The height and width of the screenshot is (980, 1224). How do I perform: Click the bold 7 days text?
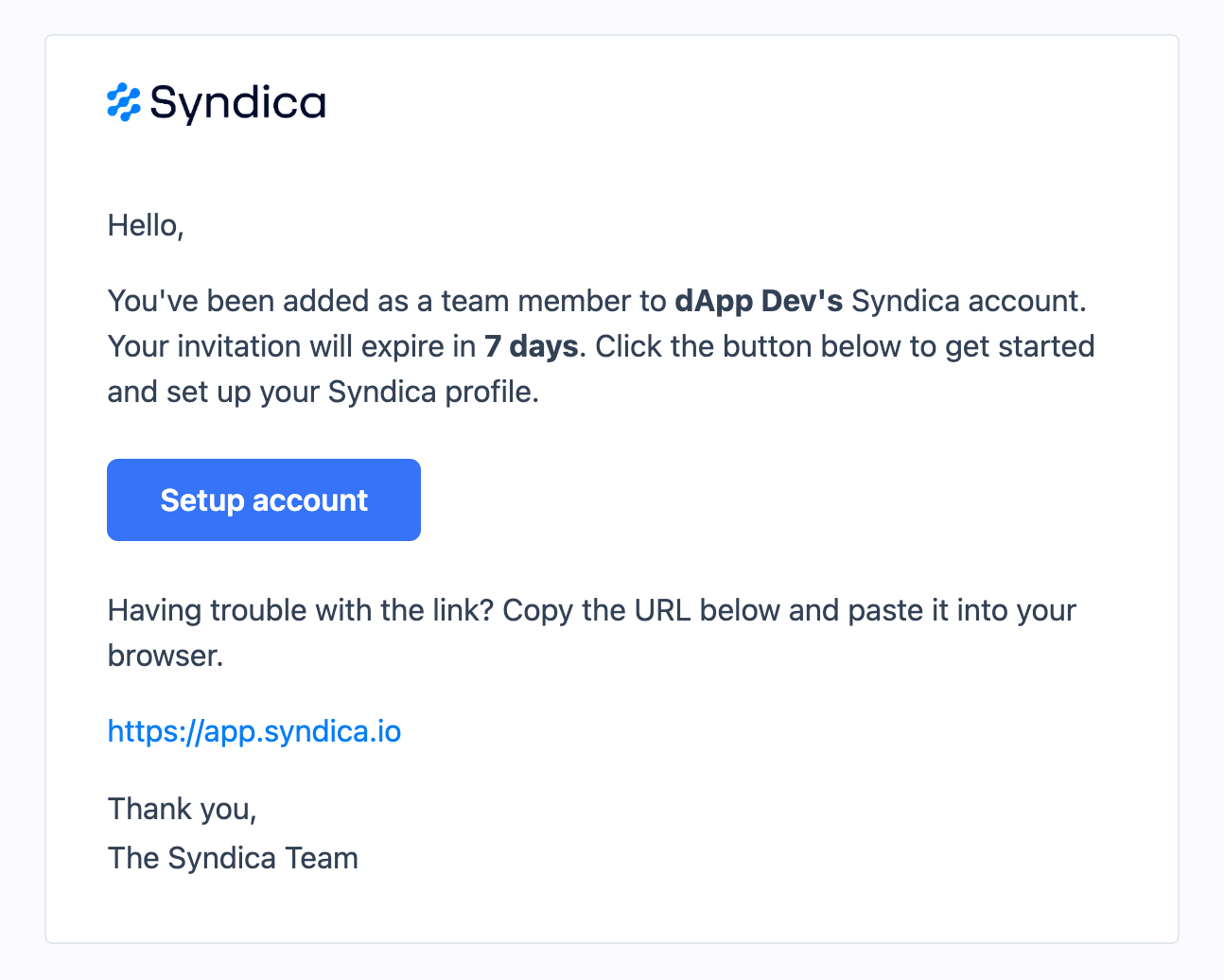[x=531, y=346]
